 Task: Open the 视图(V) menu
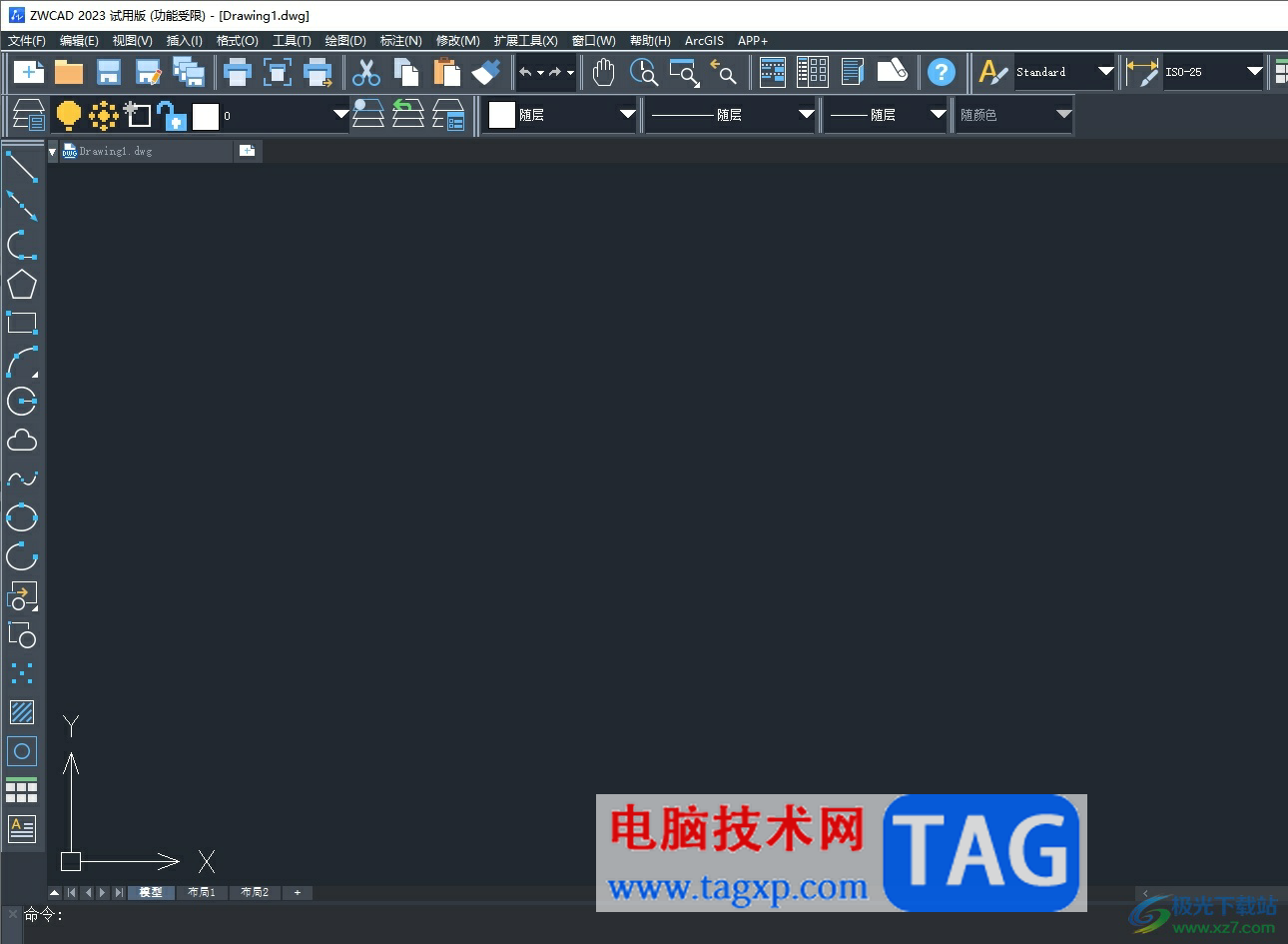[x=132, y=41]
